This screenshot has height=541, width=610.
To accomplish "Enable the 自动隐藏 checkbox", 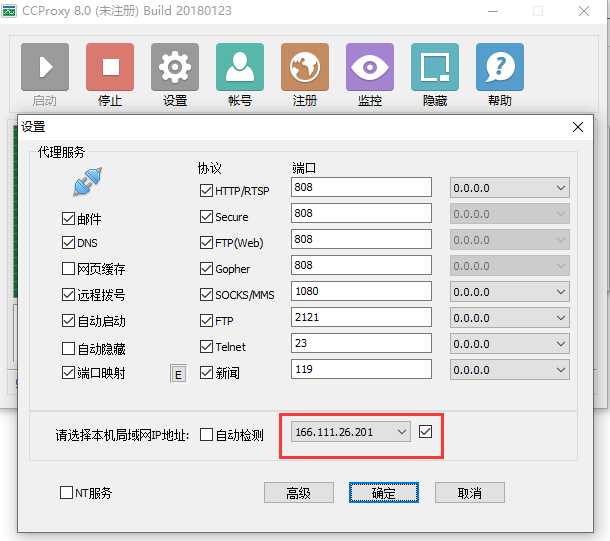I will pos(68,348).
